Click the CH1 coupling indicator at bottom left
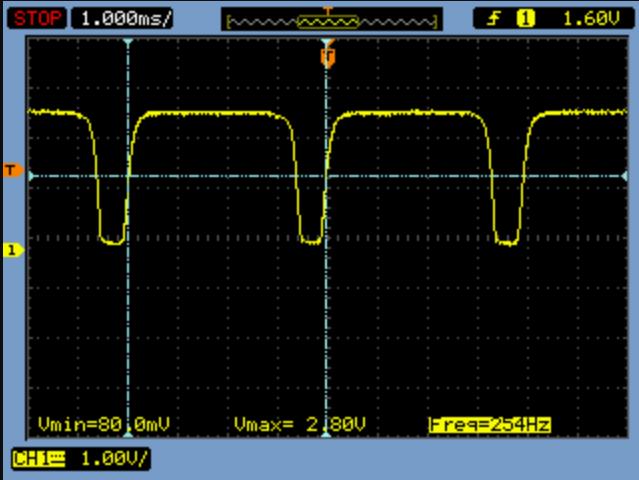 (38, 459)
